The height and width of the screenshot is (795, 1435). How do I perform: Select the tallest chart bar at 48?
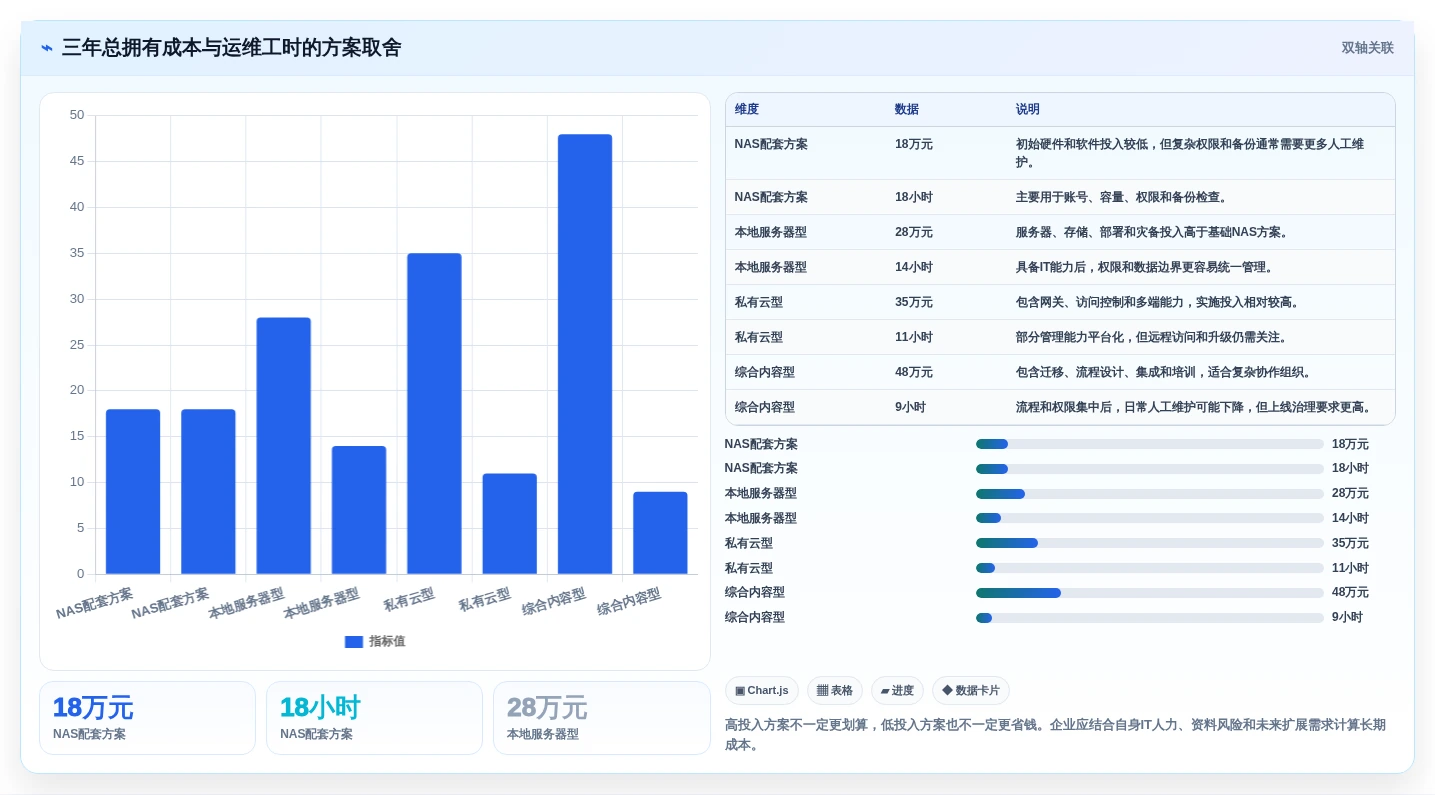coord(585,354)
